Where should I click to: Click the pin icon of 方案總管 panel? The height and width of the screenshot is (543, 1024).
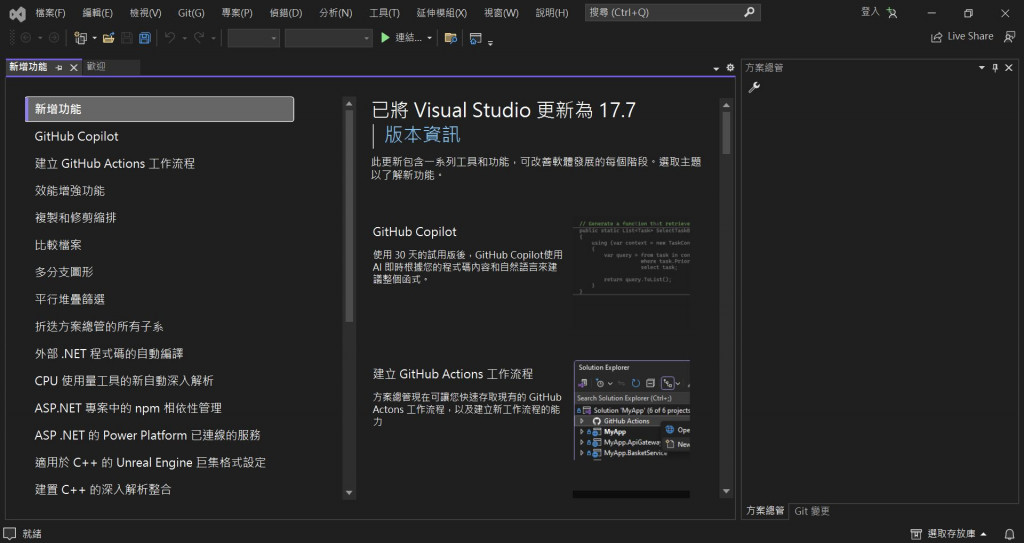click(995, 67)
